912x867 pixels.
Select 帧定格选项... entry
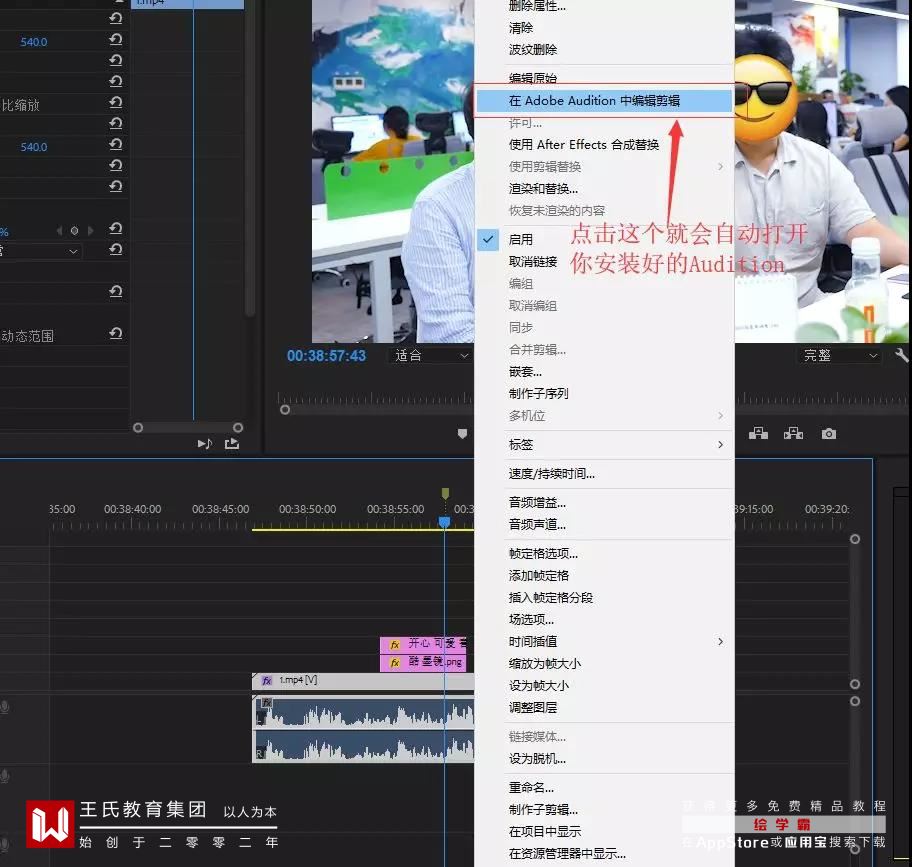tap(543, 553)
